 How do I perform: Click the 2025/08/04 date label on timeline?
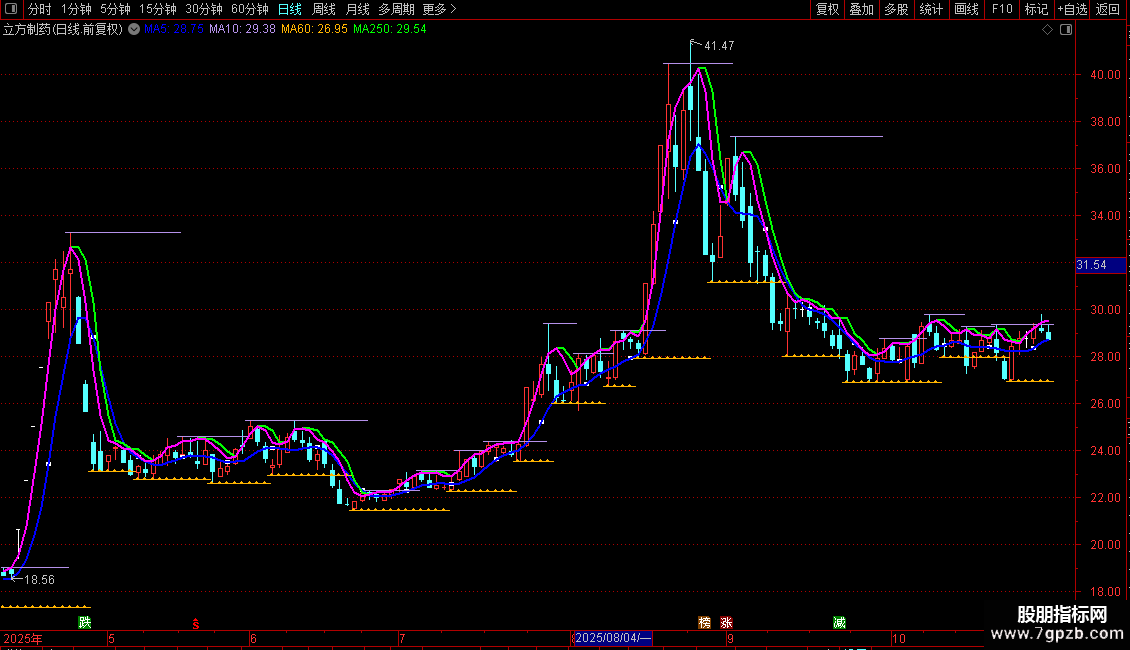pyautogui.click(x=613, y=638)
